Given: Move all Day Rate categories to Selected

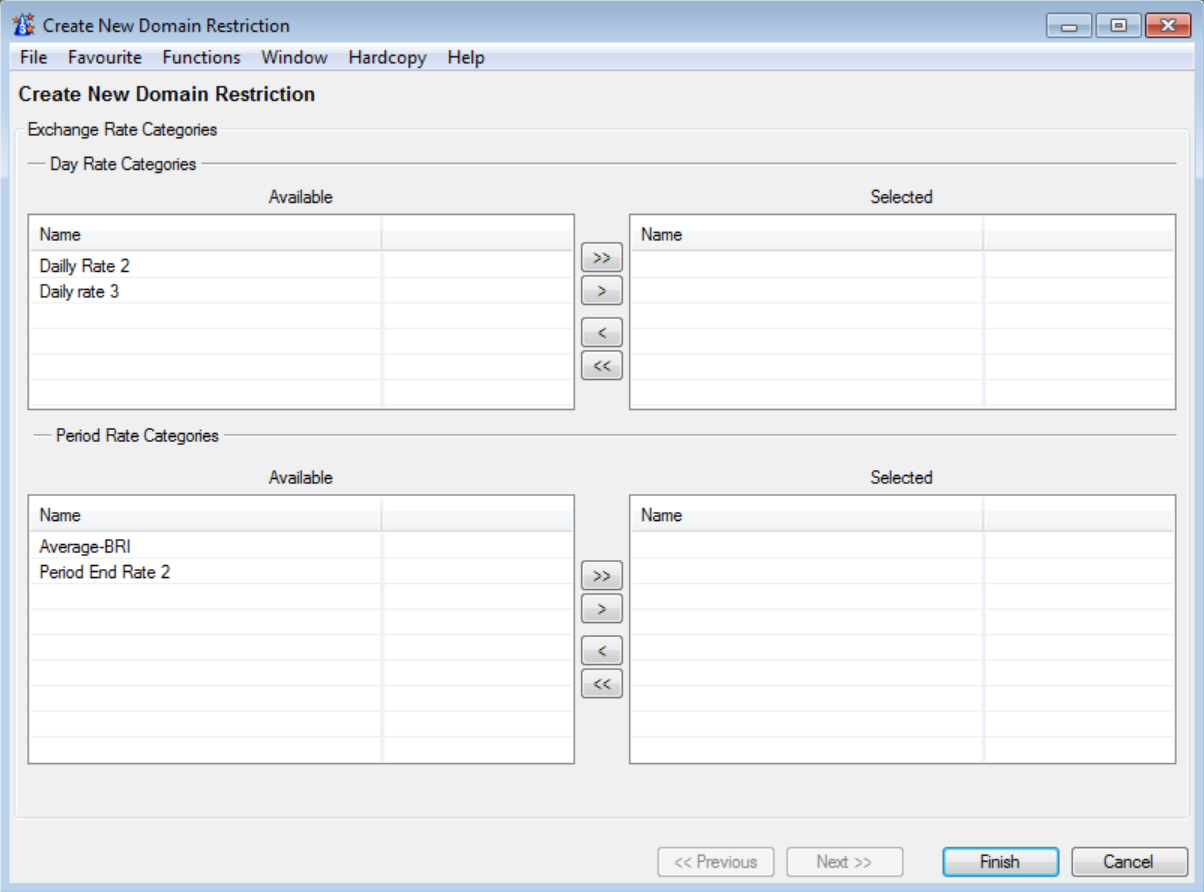Looking at the screenshot, I should 601,257.
